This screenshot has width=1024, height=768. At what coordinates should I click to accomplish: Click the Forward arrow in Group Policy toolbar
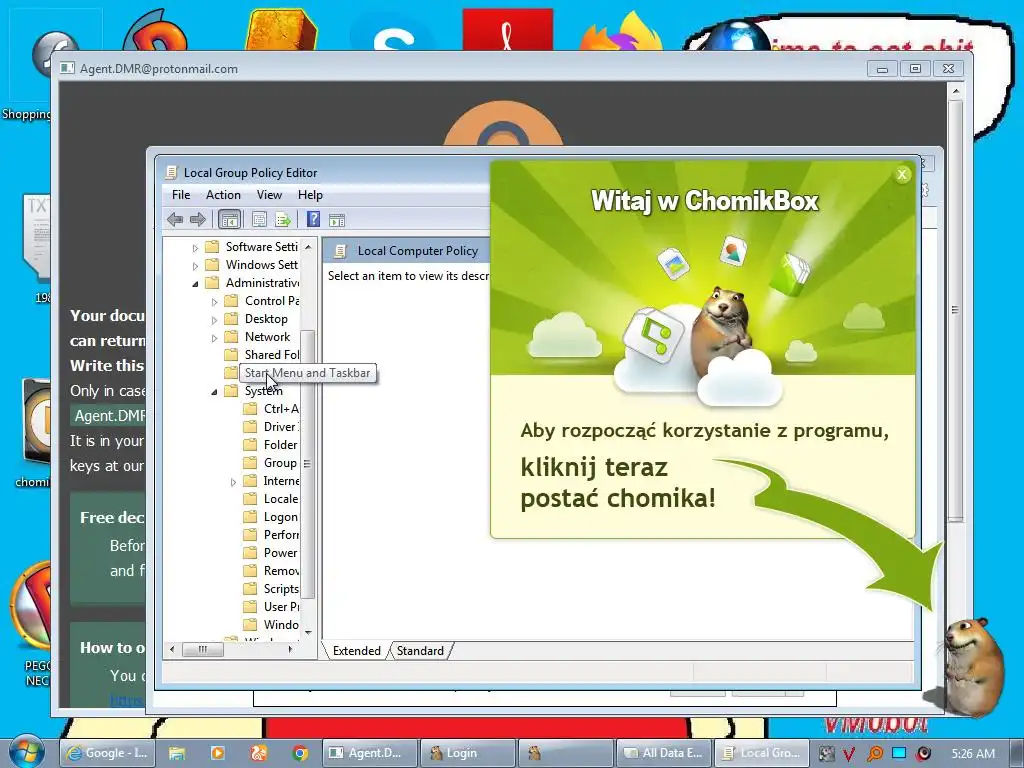(198, 220)
